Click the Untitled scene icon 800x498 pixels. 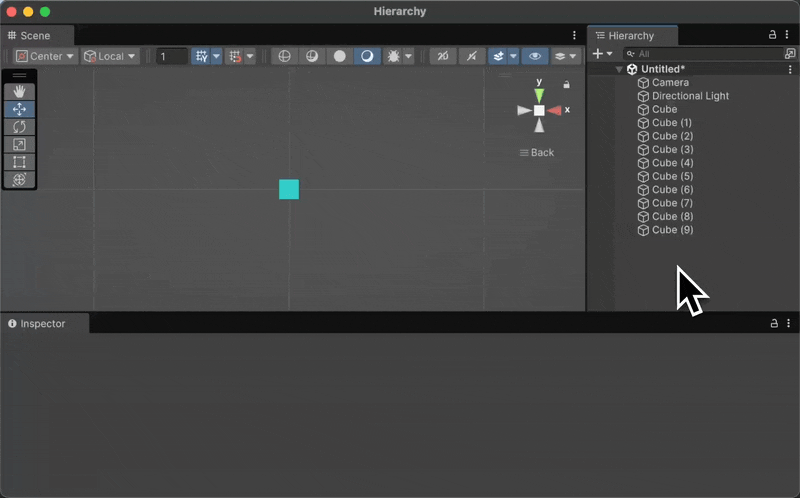coord(632,69)
